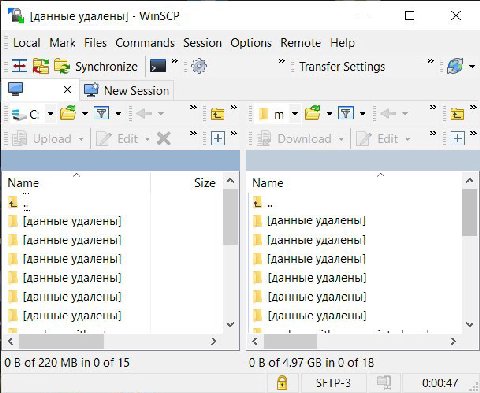
Task: Open the Help menu
Action: pos(342,43)
